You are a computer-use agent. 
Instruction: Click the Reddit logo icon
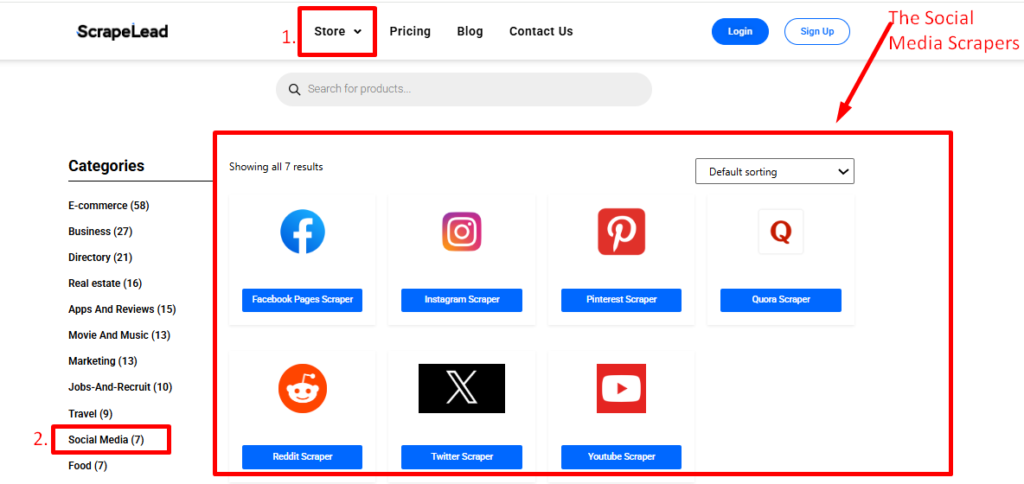pyautogui.click(x=302, y=389)
